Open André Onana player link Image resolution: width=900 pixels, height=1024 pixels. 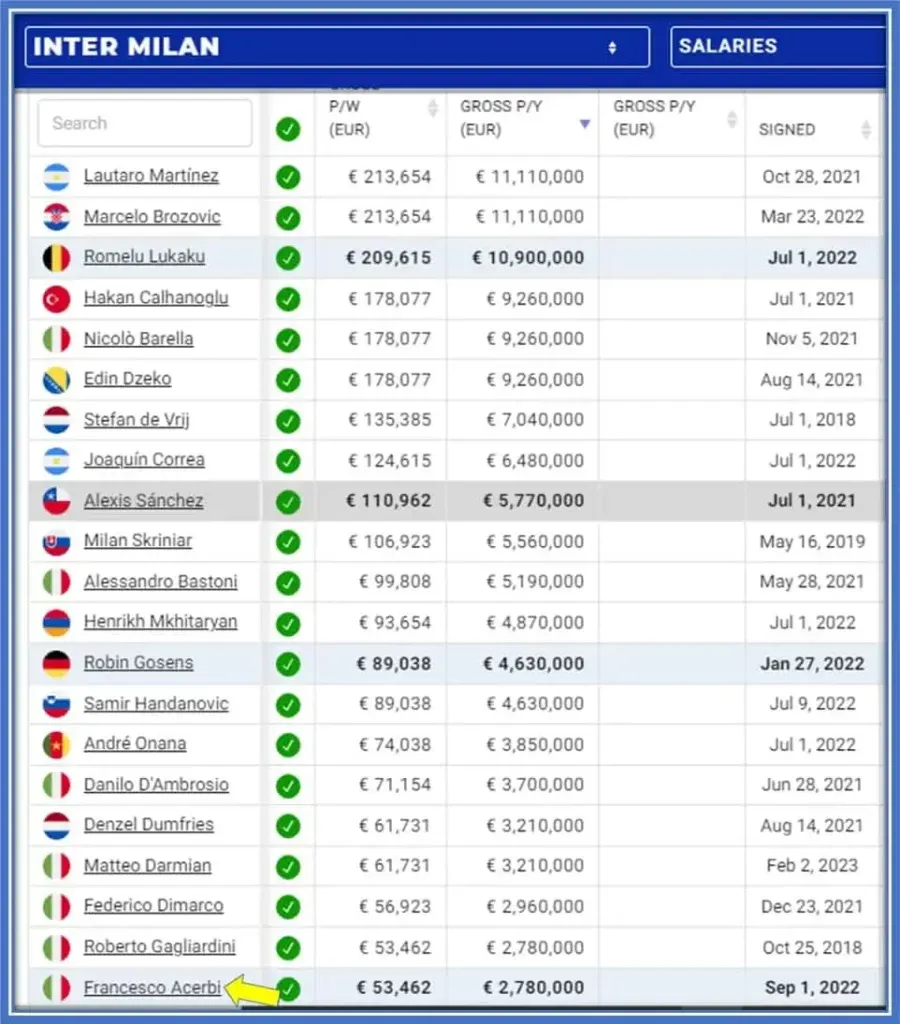click(x=135, y=744)
